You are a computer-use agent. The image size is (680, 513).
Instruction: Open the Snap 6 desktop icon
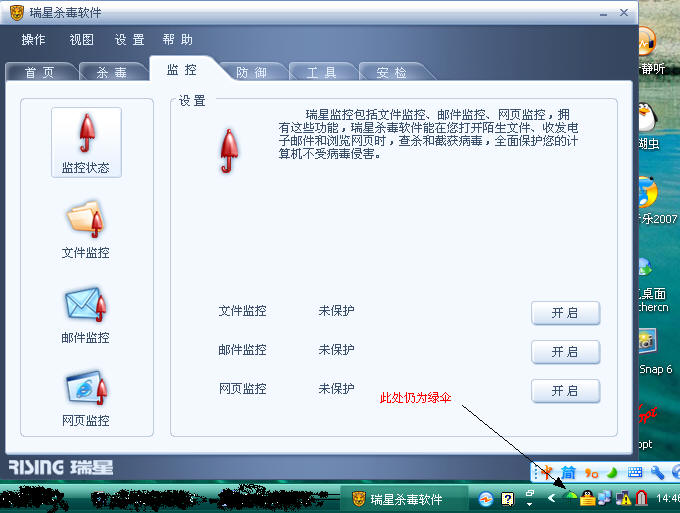[648, 341]
